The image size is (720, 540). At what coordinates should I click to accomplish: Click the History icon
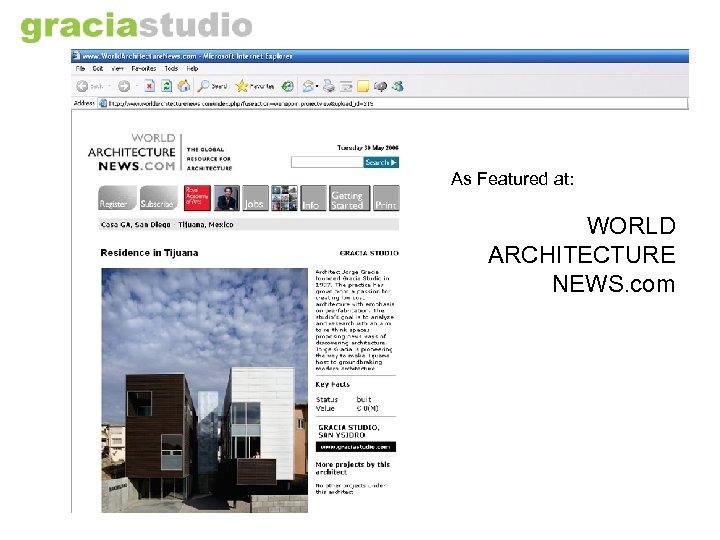pyautogui.click(x=287, y=86)
